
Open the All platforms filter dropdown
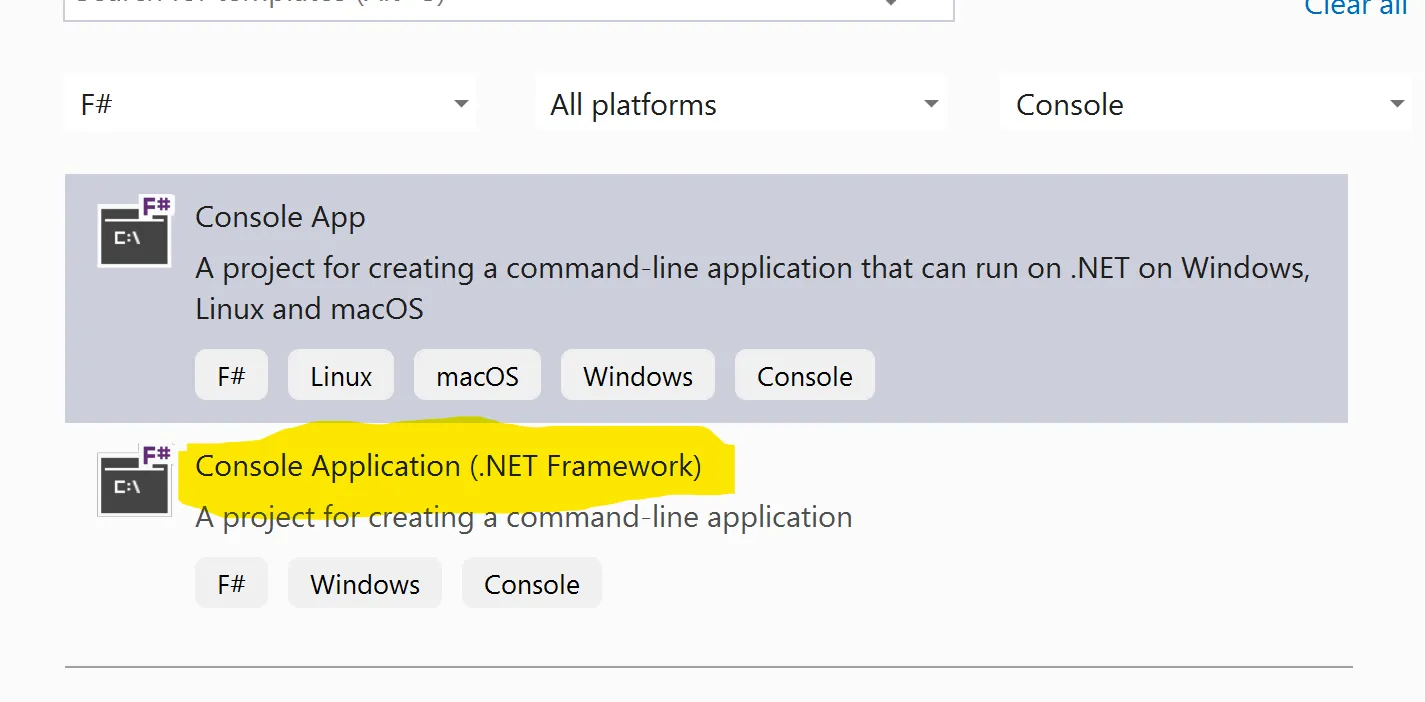pos(741,104)
